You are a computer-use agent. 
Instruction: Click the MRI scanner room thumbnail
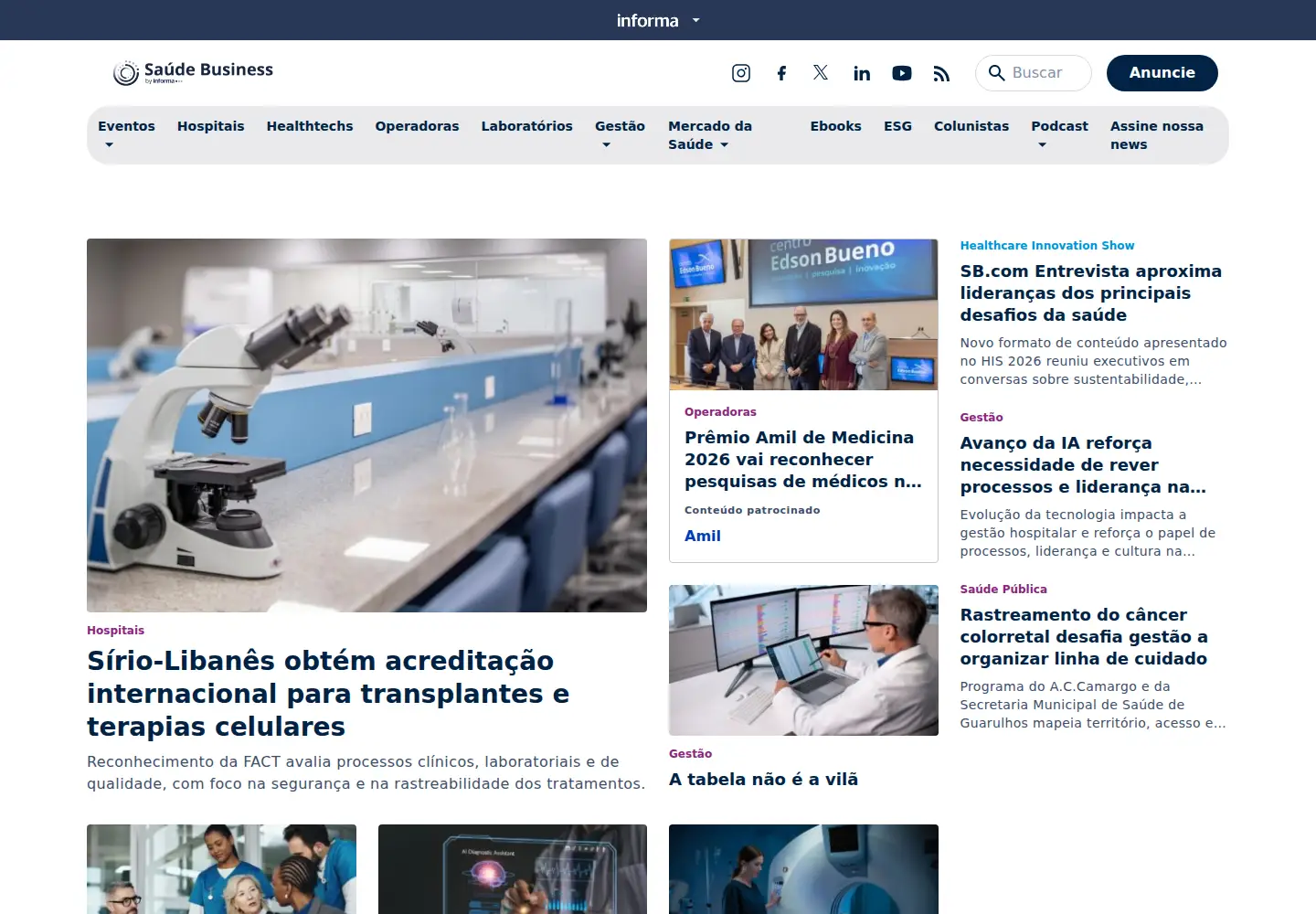803,869
